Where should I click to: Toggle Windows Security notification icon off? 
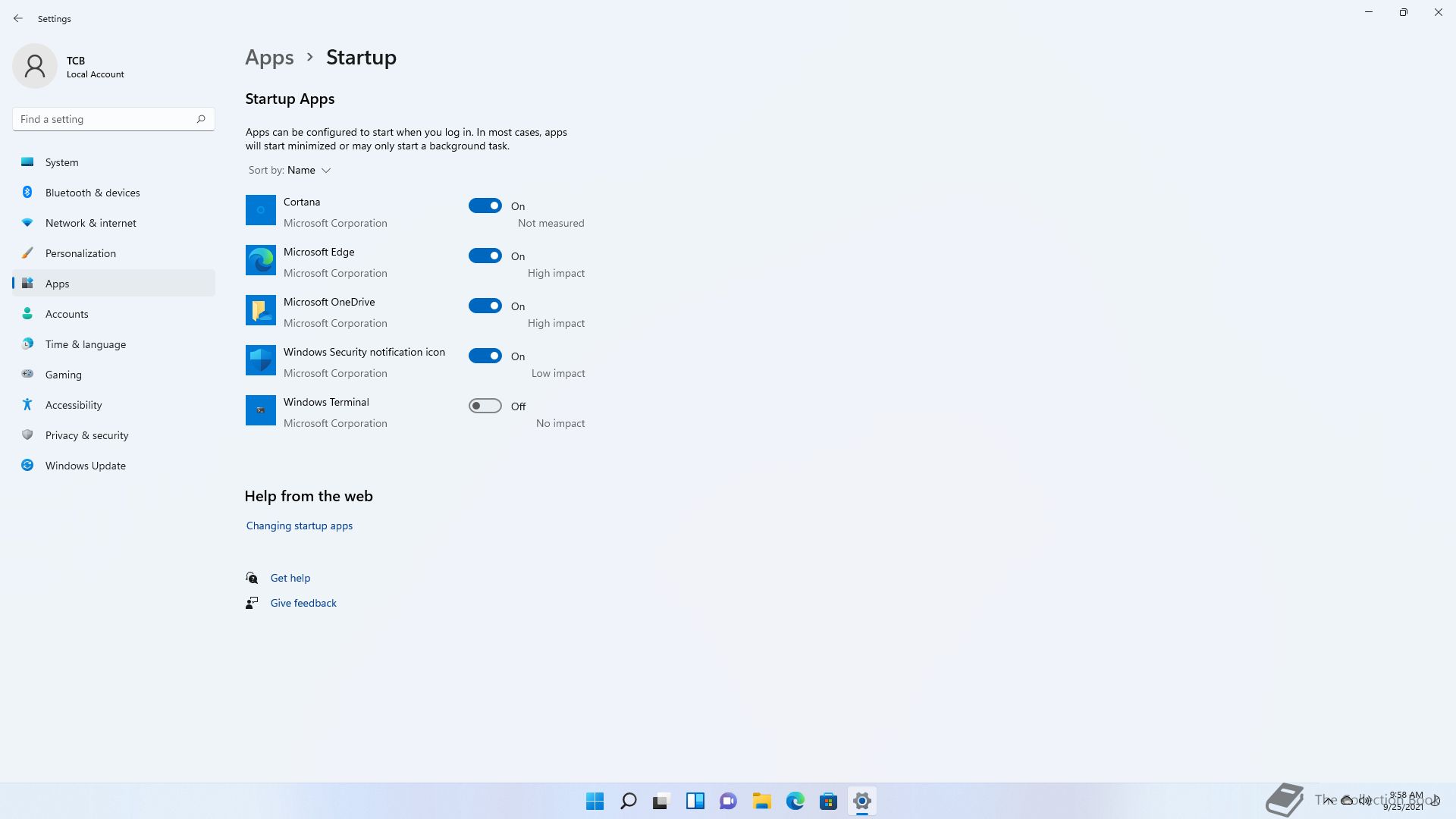pyautogui.click(x=485, y=356)
